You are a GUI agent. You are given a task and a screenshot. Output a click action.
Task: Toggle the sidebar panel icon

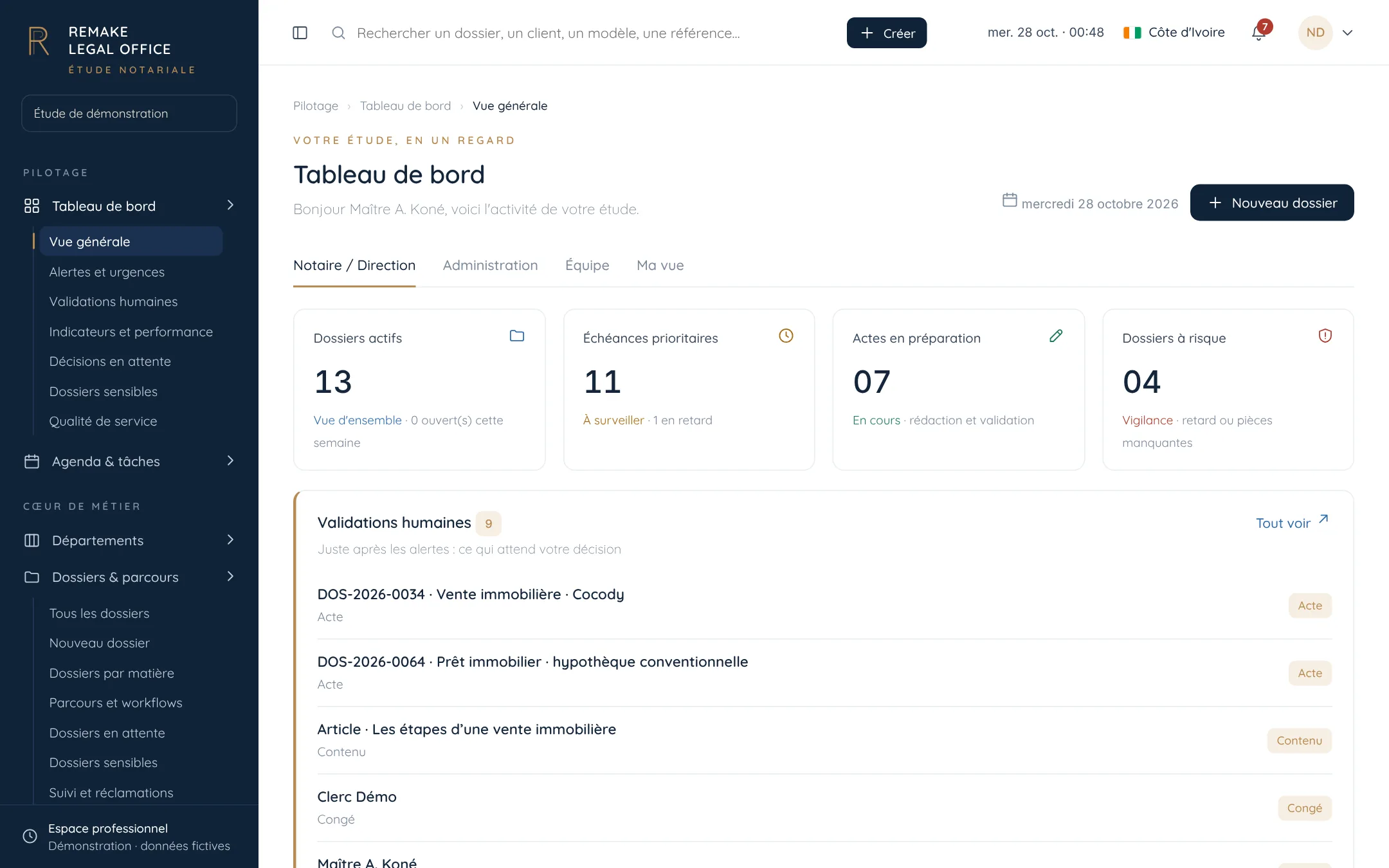tap(300, 33)
